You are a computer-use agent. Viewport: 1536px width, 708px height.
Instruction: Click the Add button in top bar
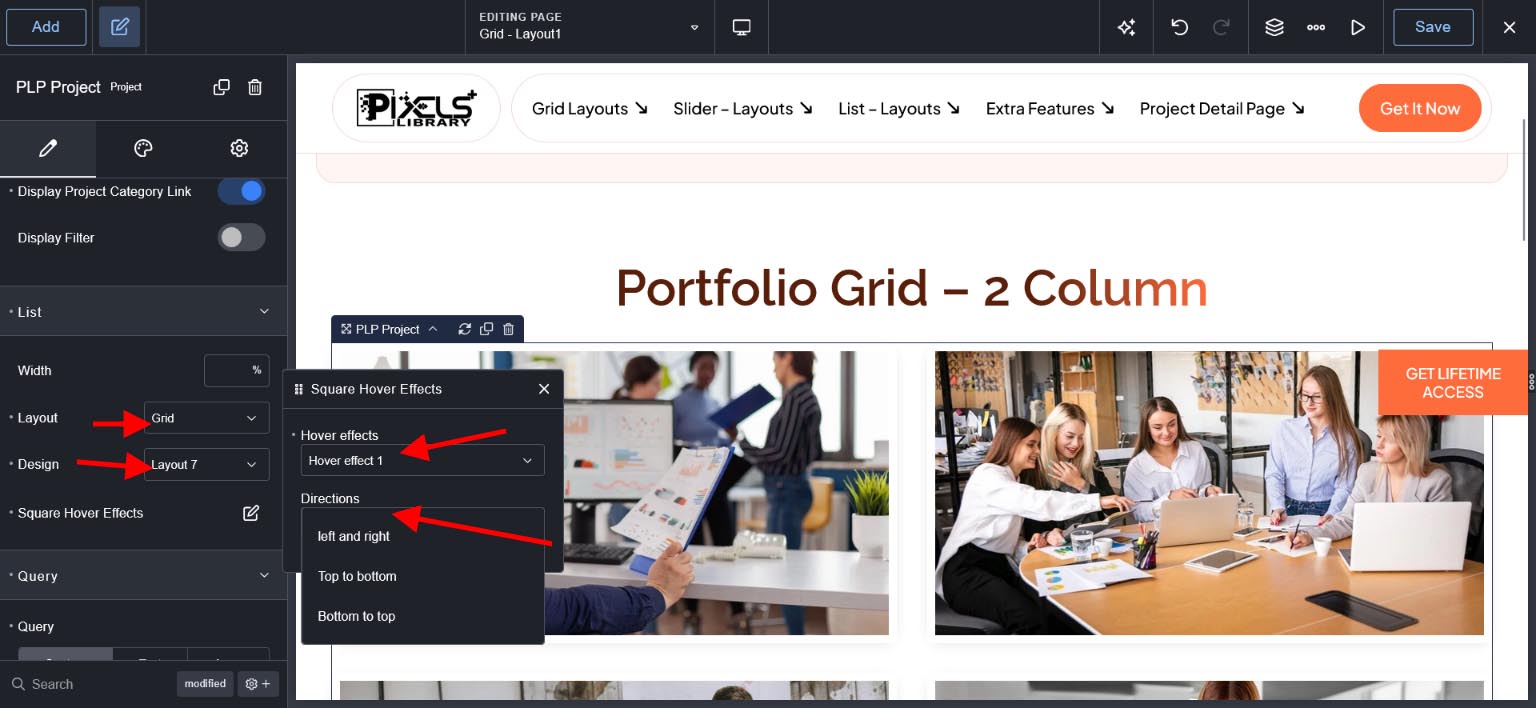pos(46,27)
